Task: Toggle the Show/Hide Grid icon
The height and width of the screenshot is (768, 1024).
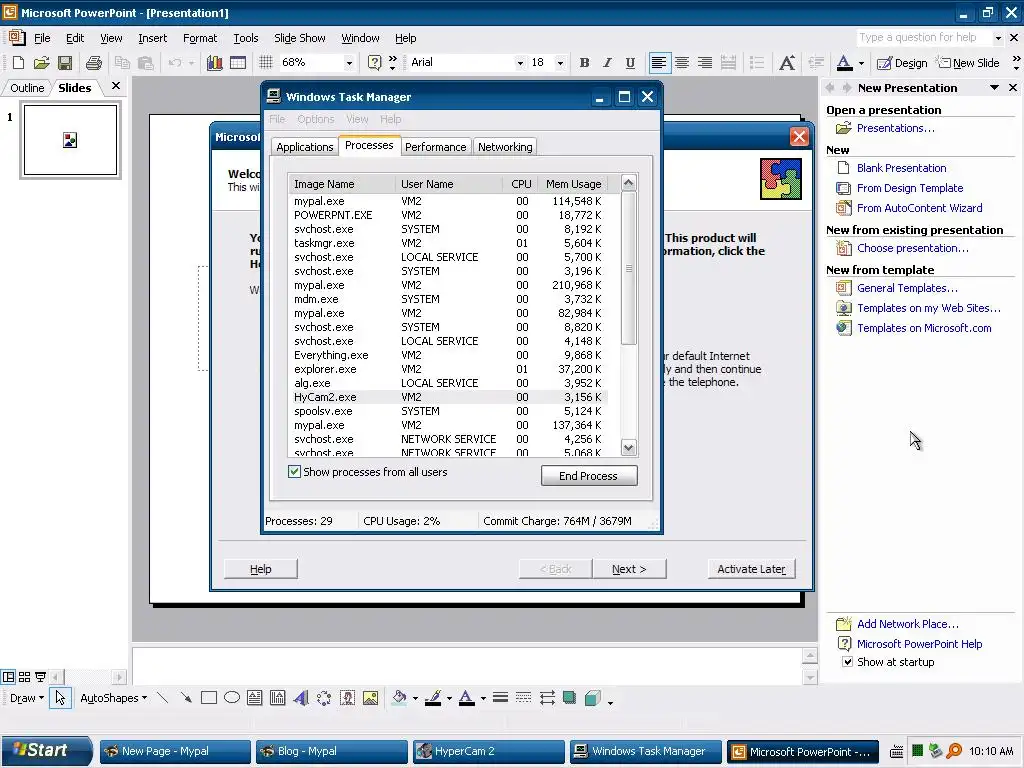Action: [266, 63]
